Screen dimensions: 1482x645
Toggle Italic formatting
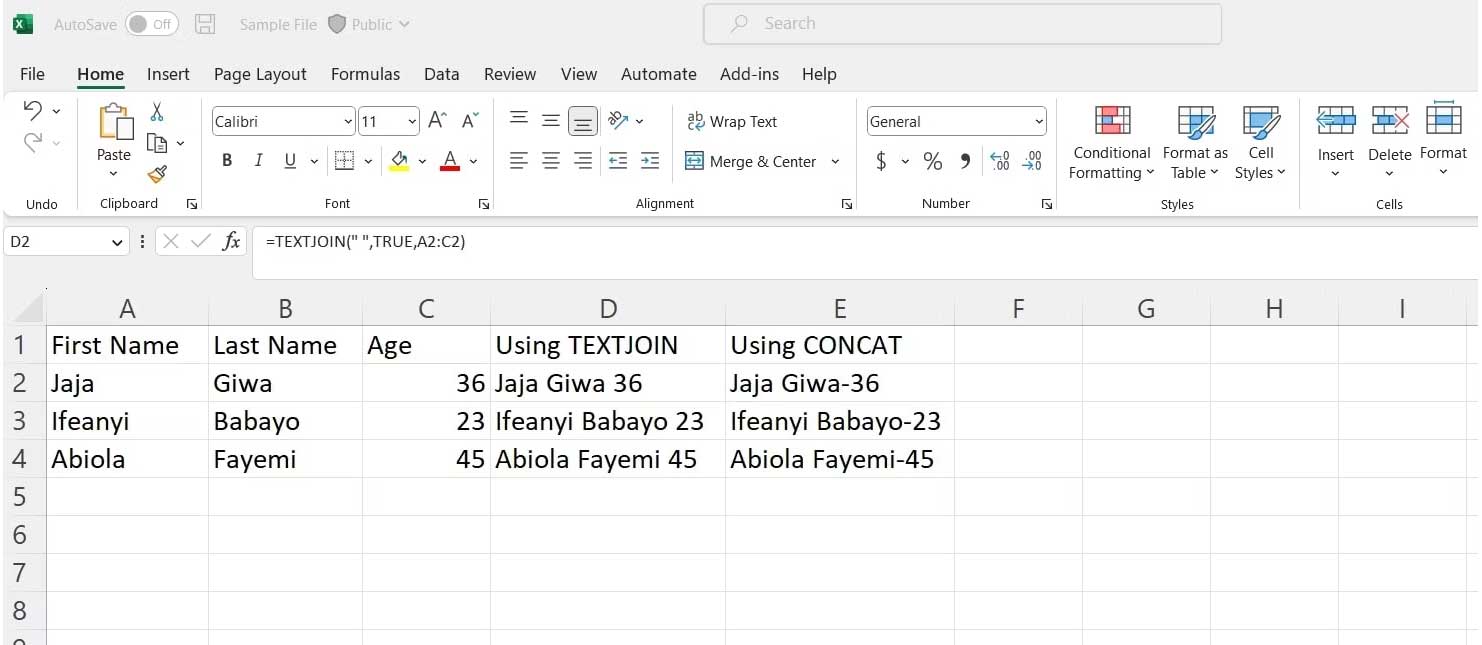258,161
